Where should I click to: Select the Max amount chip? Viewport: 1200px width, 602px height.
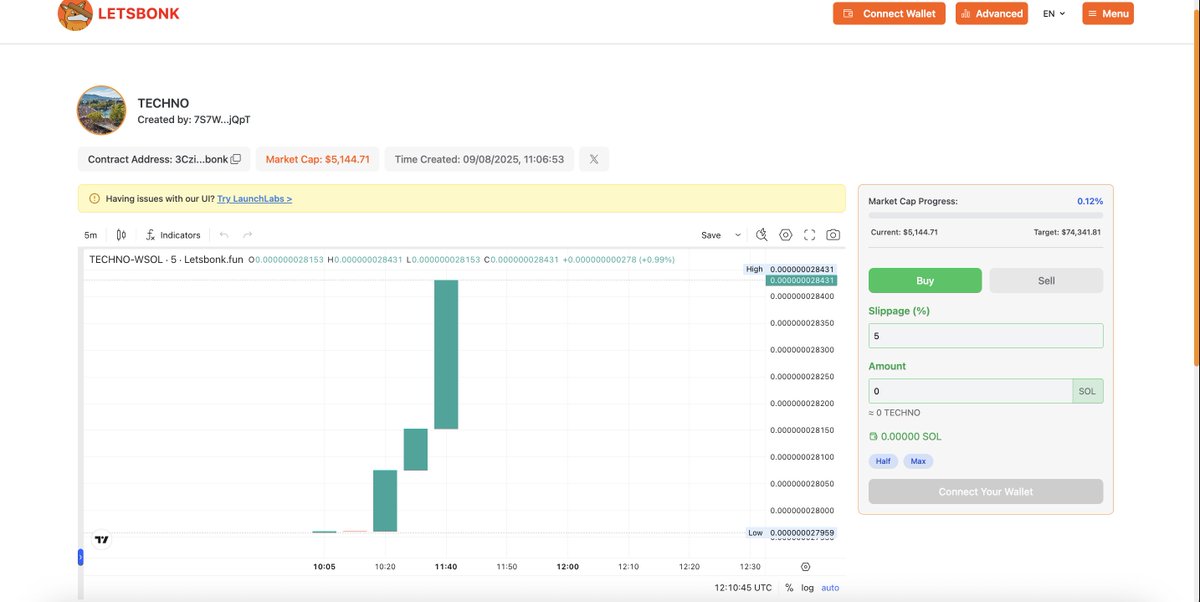(917, 461)
